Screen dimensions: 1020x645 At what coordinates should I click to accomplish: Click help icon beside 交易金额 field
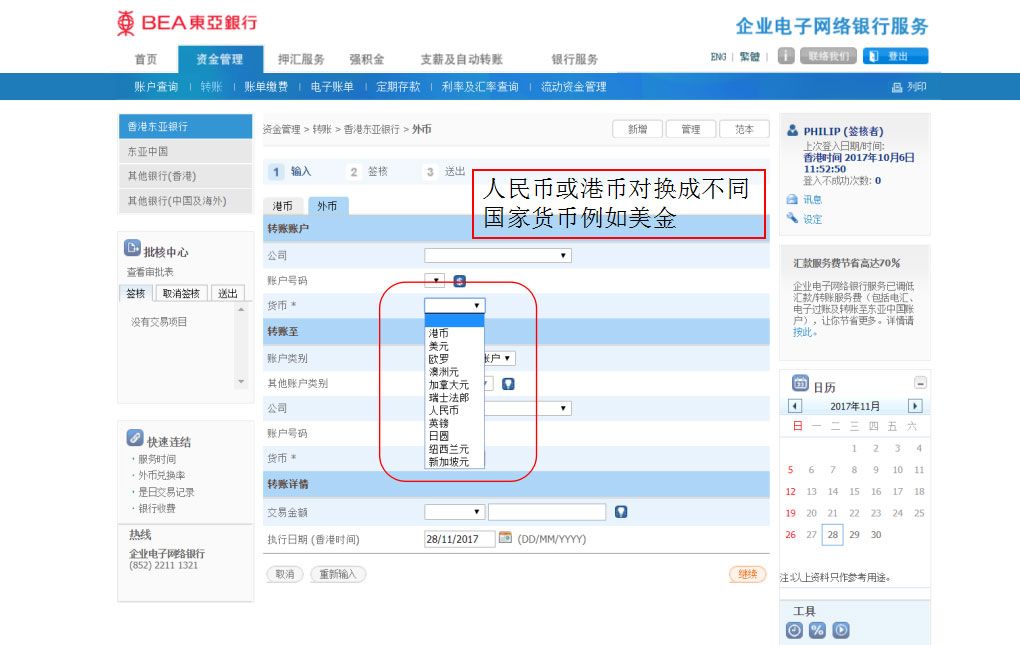coord(621,512)
